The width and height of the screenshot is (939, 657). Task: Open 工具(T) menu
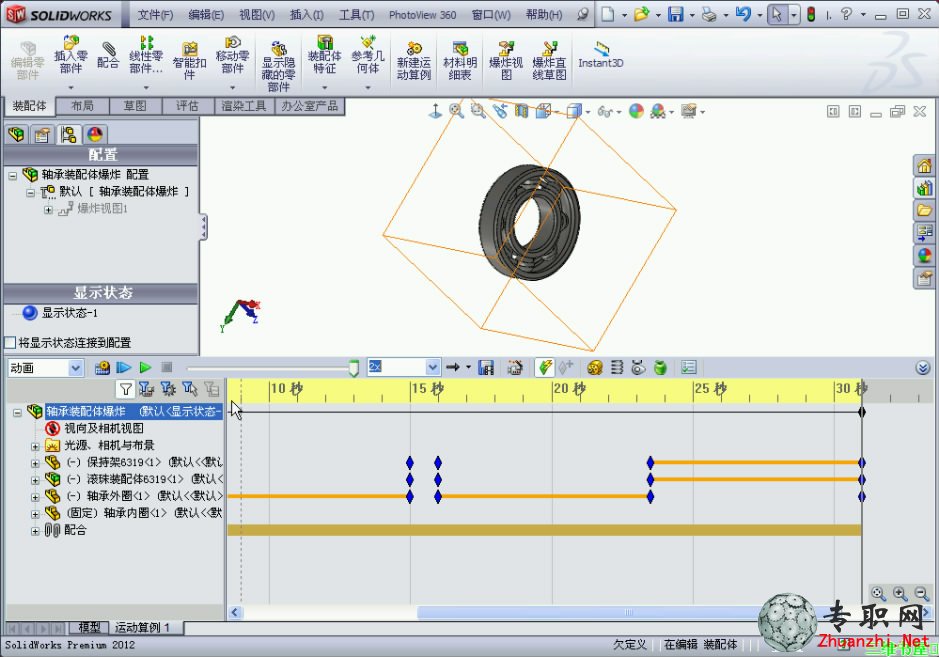356,15
